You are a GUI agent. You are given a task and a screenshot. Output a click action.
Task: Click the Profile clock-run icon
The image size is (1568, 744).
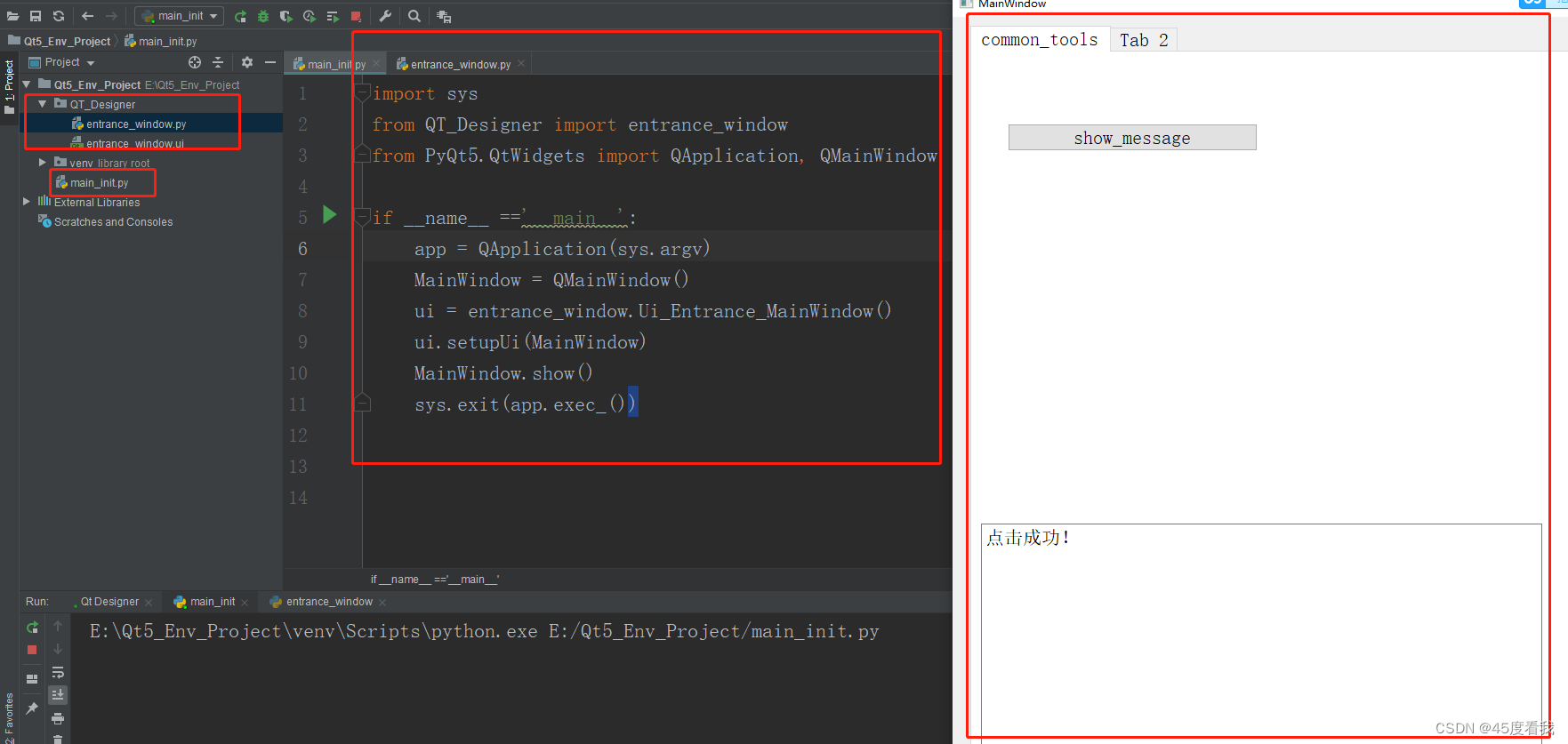(309, 16)
